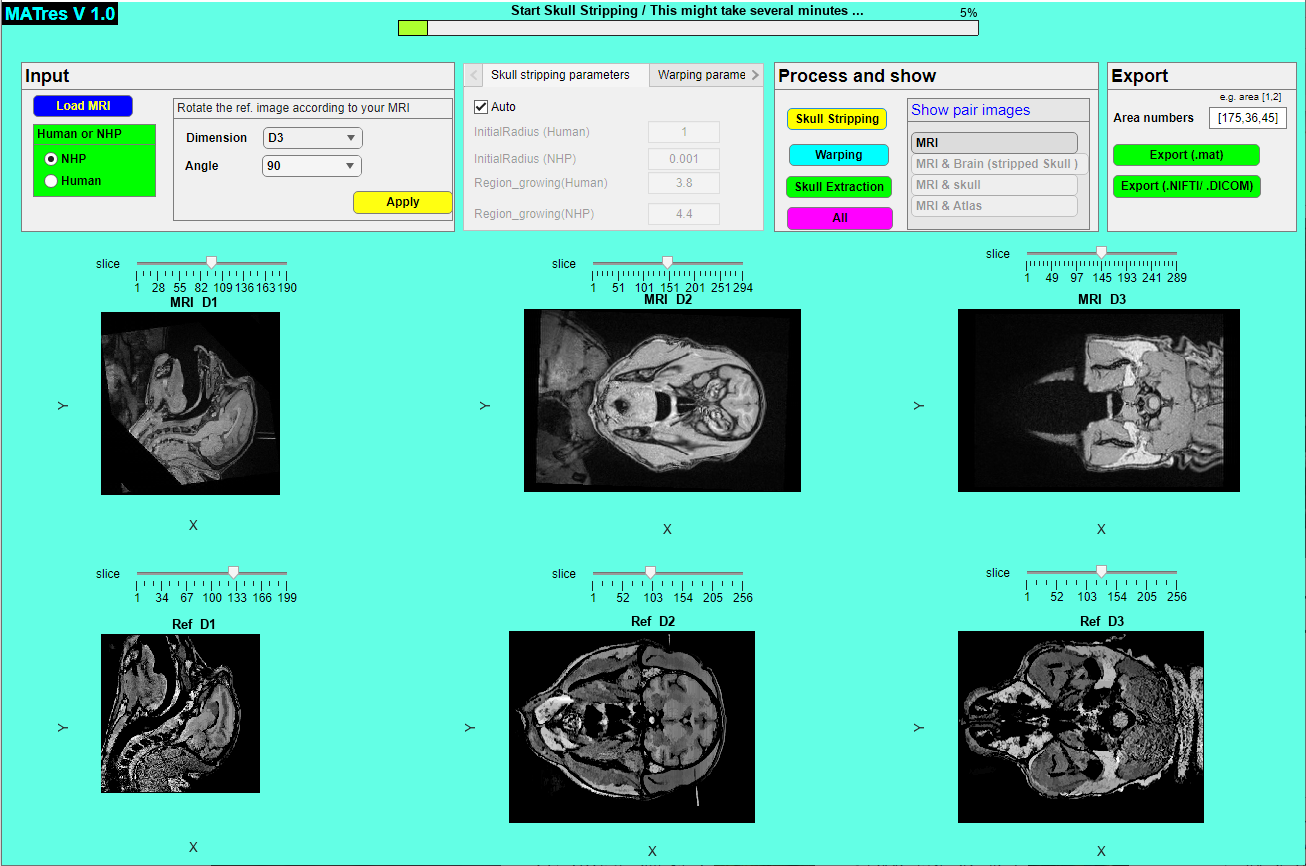Image resolution: width=1306 pixels, height=866 pixels.
Task: Click the Ref D1 reference image
Action: point(180,713)
